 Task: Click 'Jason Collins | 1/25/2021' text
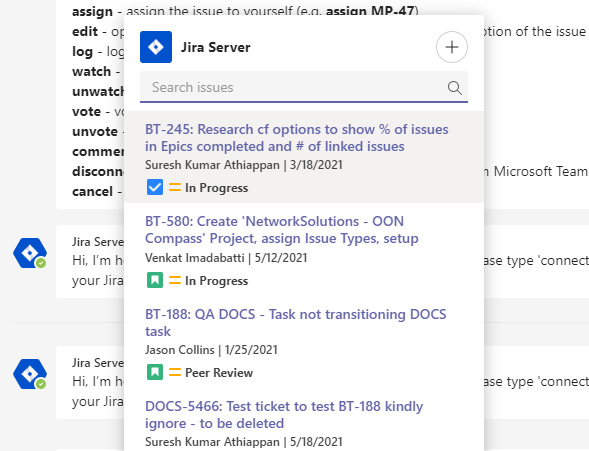pyautogui.click(x=211, y=350)
